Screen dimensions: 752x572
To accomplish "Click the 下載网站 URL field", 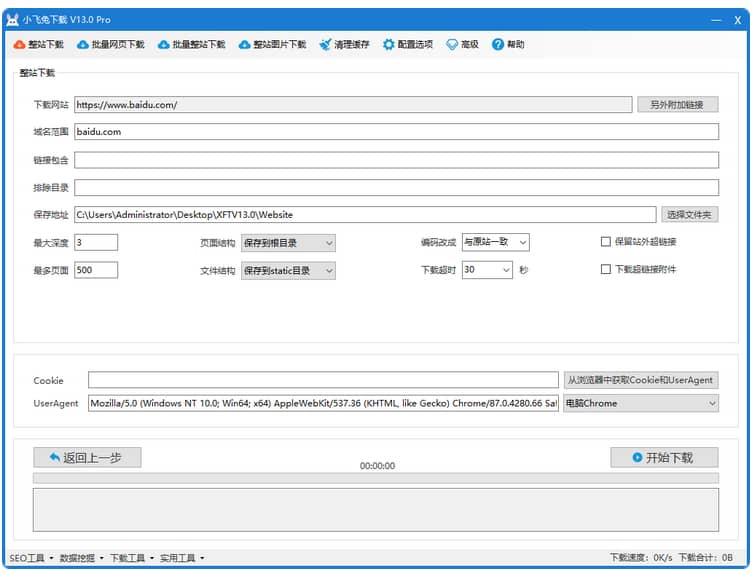I will (x=353, y=105).
